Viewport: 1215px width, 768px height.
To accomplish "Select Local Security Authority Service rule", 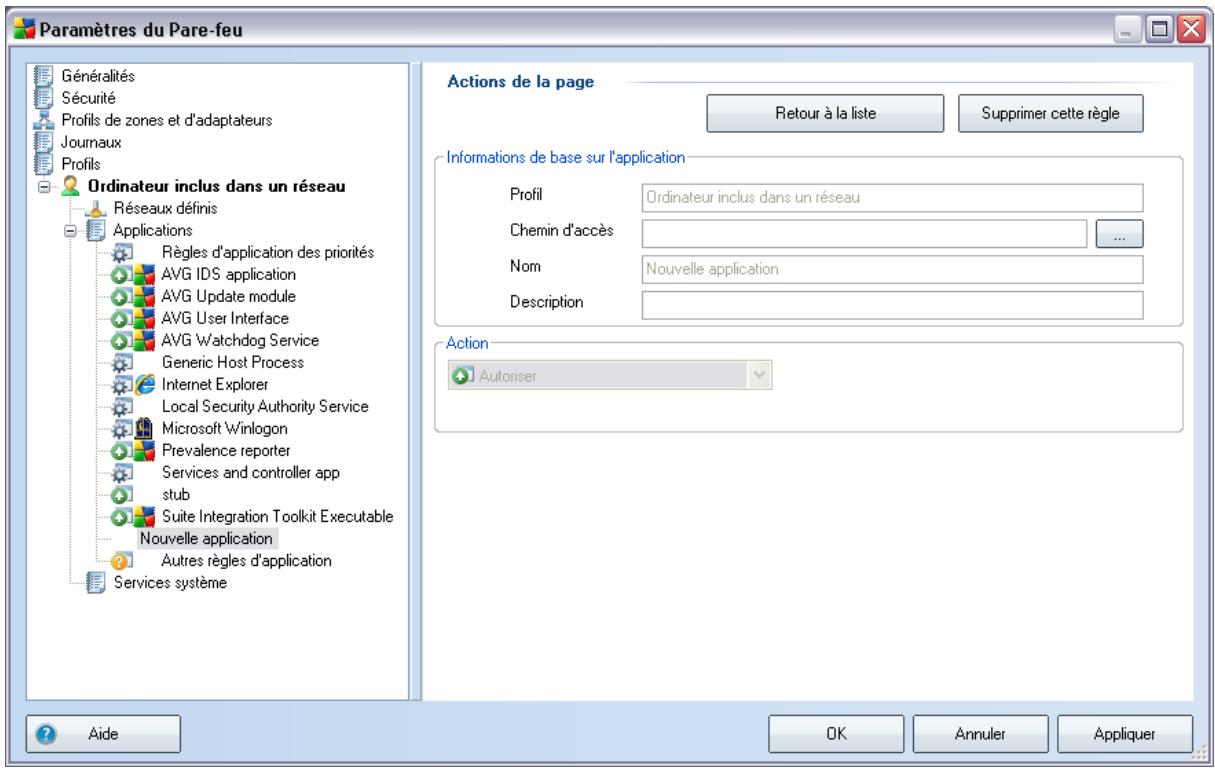I will (x=265, y=406).
